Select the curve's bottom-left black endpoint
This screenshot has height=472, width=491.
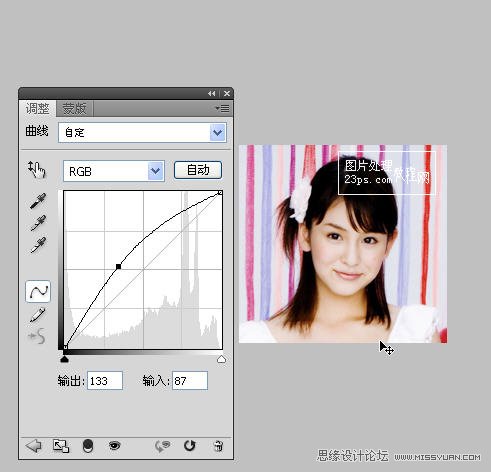tap(66, 347)
